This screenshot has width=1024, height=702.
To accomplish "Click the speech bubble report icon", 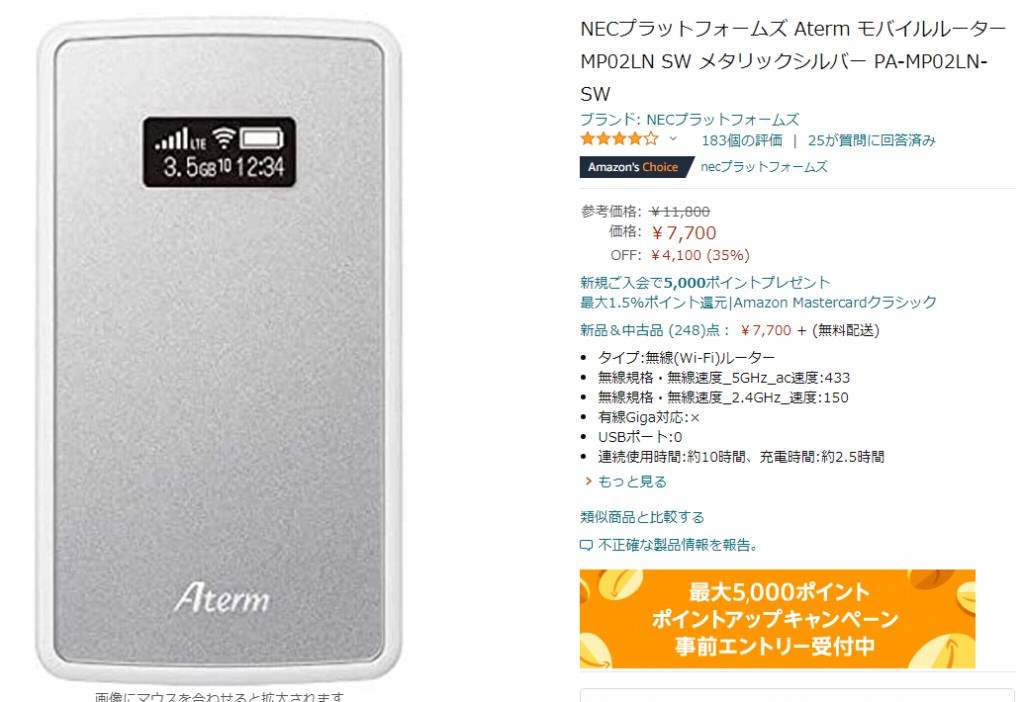I will click(x=586, y=545).
